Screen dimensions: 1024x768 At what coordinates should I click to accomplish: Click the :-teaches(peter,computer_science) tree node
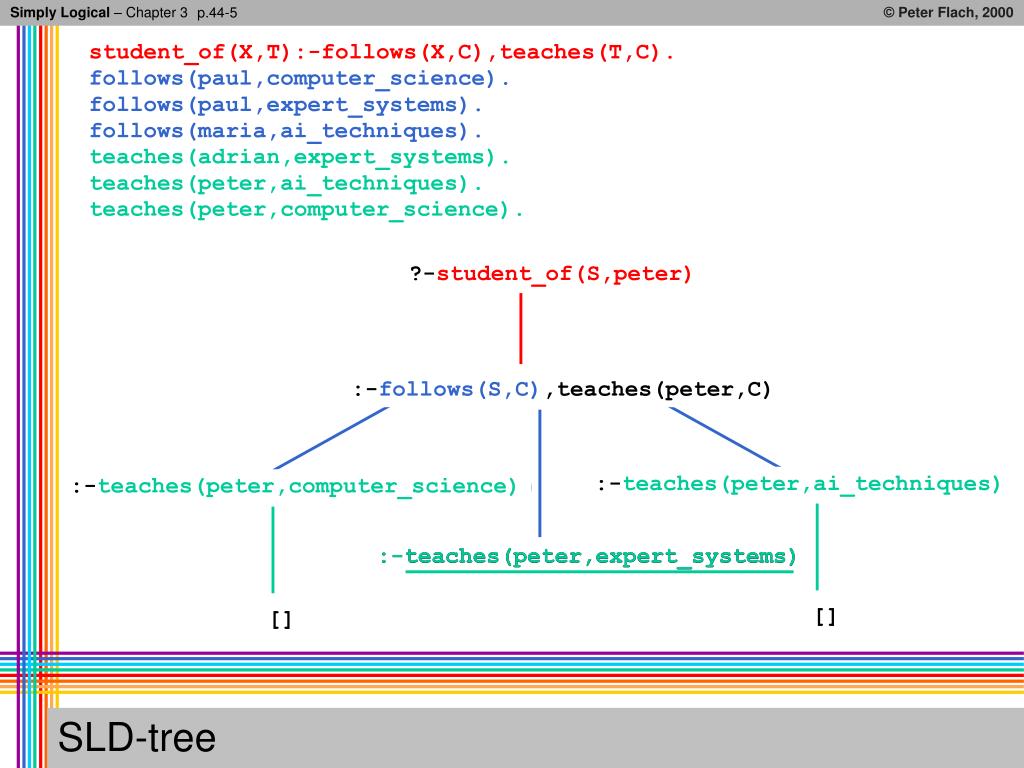pyautogui.click(x=295, y=487)
